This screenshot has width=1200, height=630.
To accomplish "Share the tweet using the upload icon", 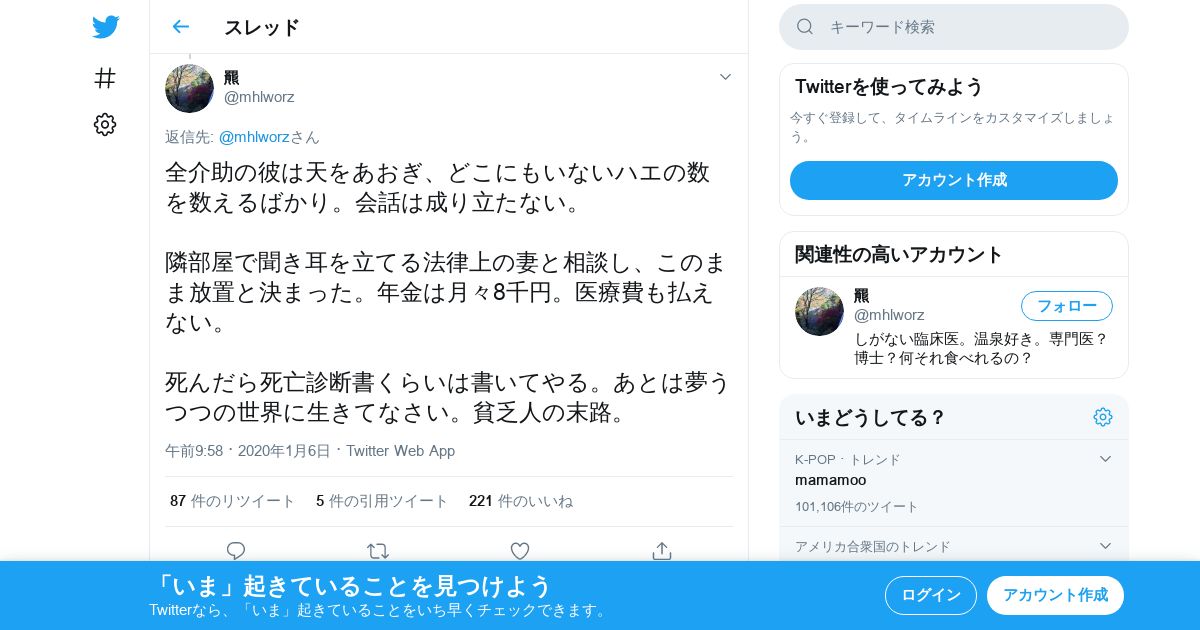I will 661,550.
